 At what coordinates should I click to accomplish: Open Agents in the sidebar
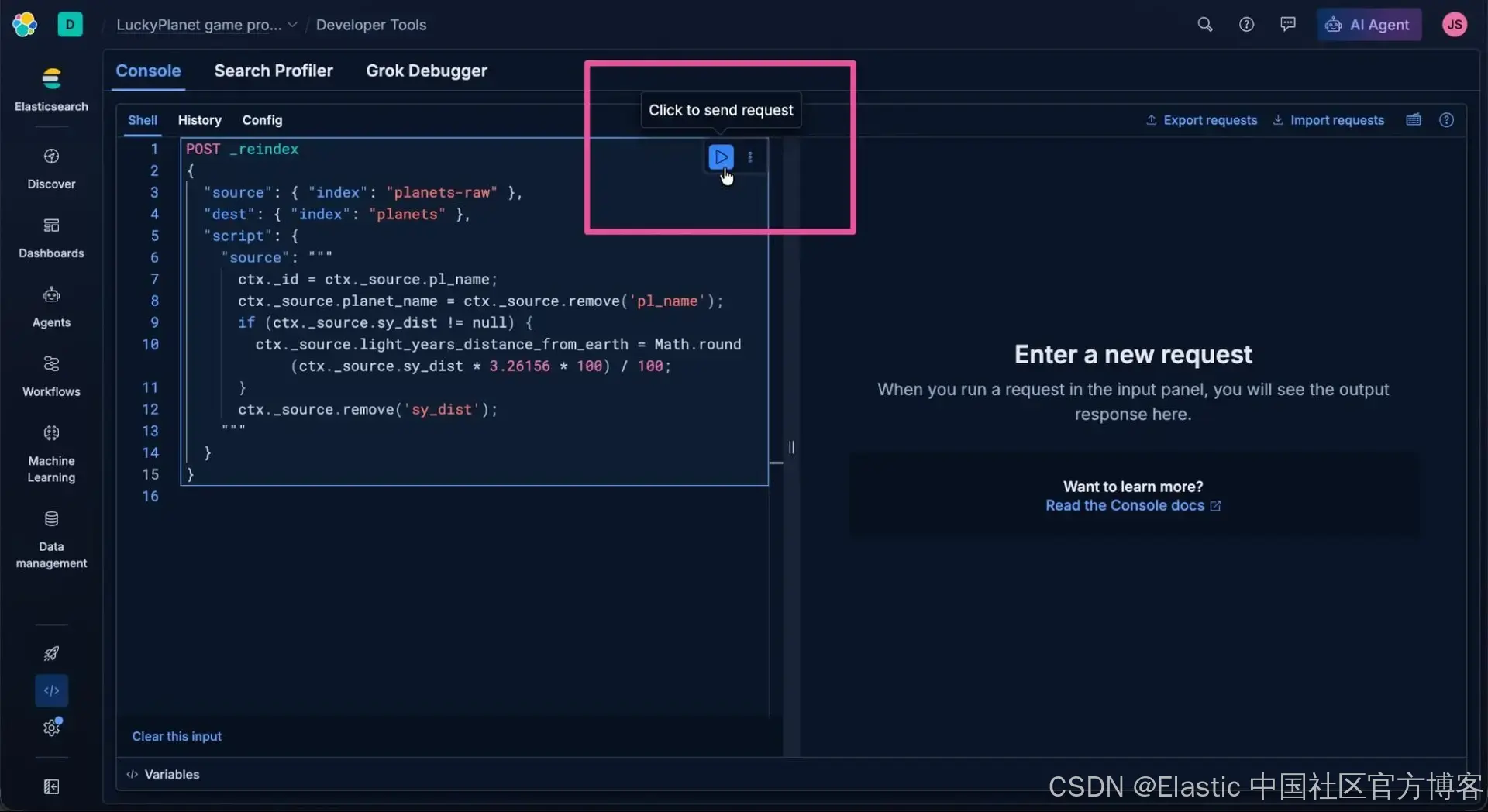[x=51, y=308]
